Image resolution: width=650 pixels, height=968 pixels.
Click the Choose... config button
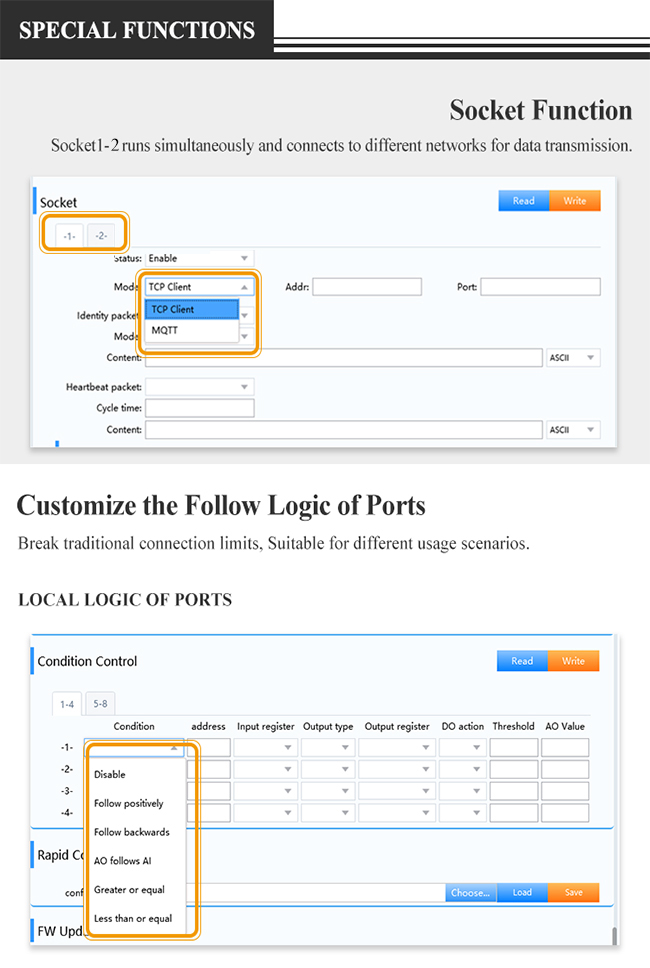[x=470, y=893]
